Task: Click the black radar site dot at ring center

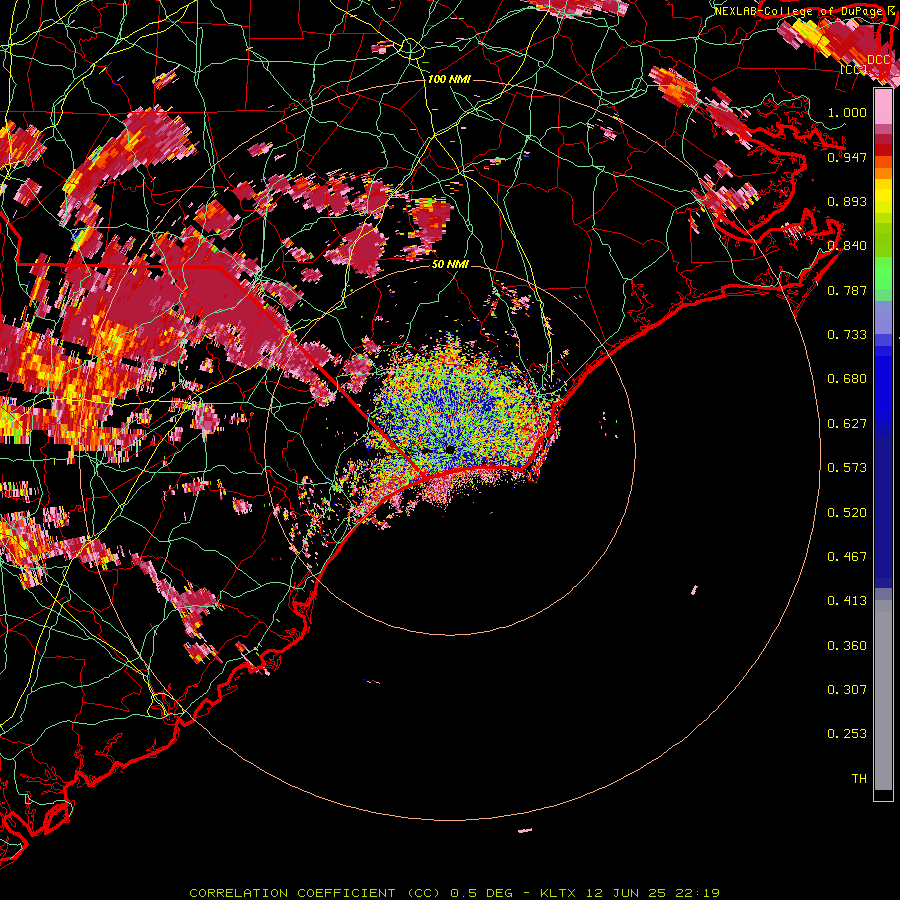Action: click(x=450, y=449)
